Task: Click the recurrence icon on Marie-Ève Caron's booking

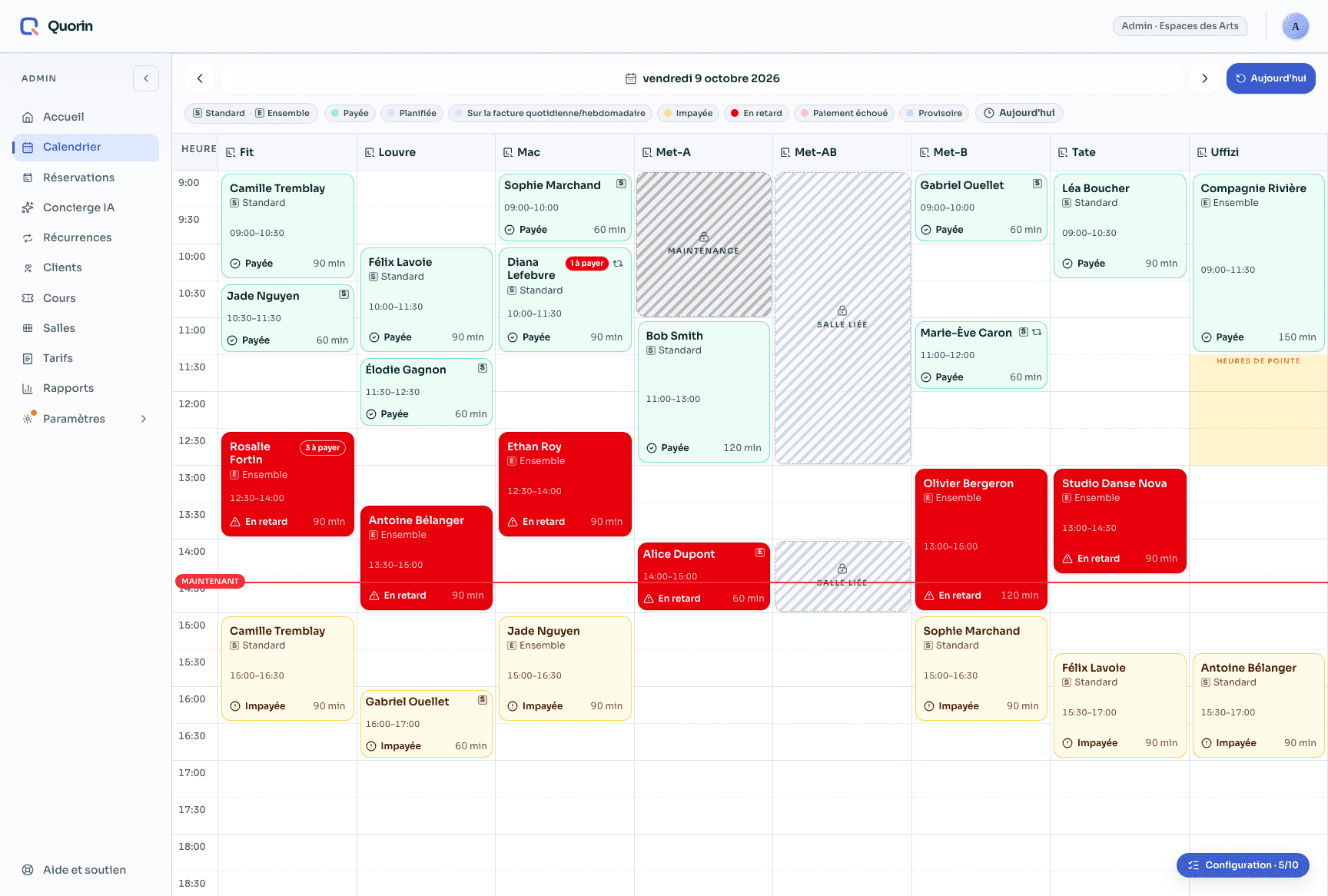Action: coord(1037,332)
